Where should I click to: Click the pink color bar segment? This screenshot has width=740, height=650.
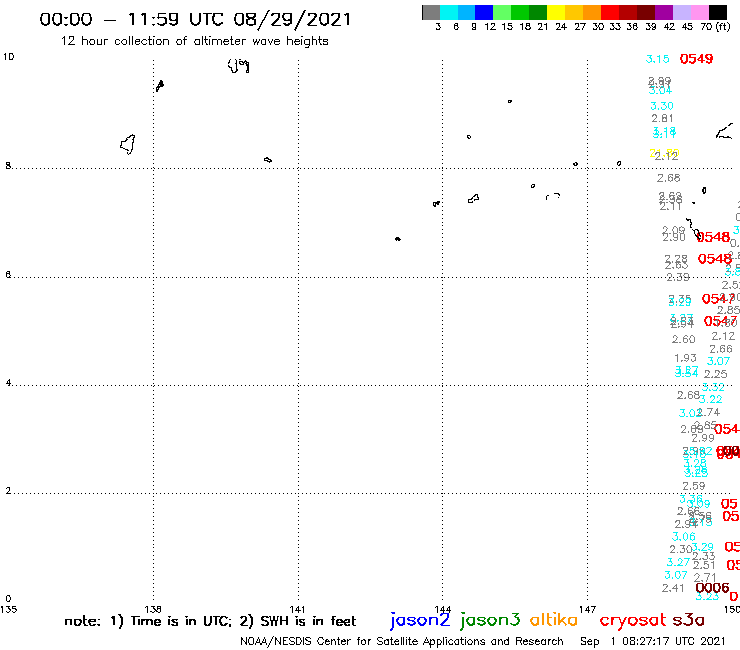699,12
